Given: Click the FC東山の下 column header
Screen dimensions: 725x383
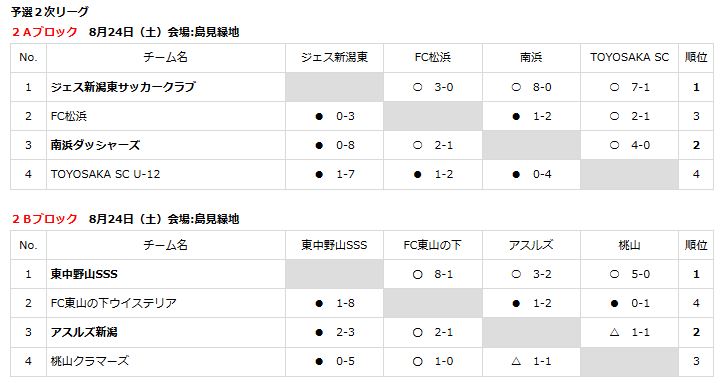Looking at the screenshot, I should (433, 245).
